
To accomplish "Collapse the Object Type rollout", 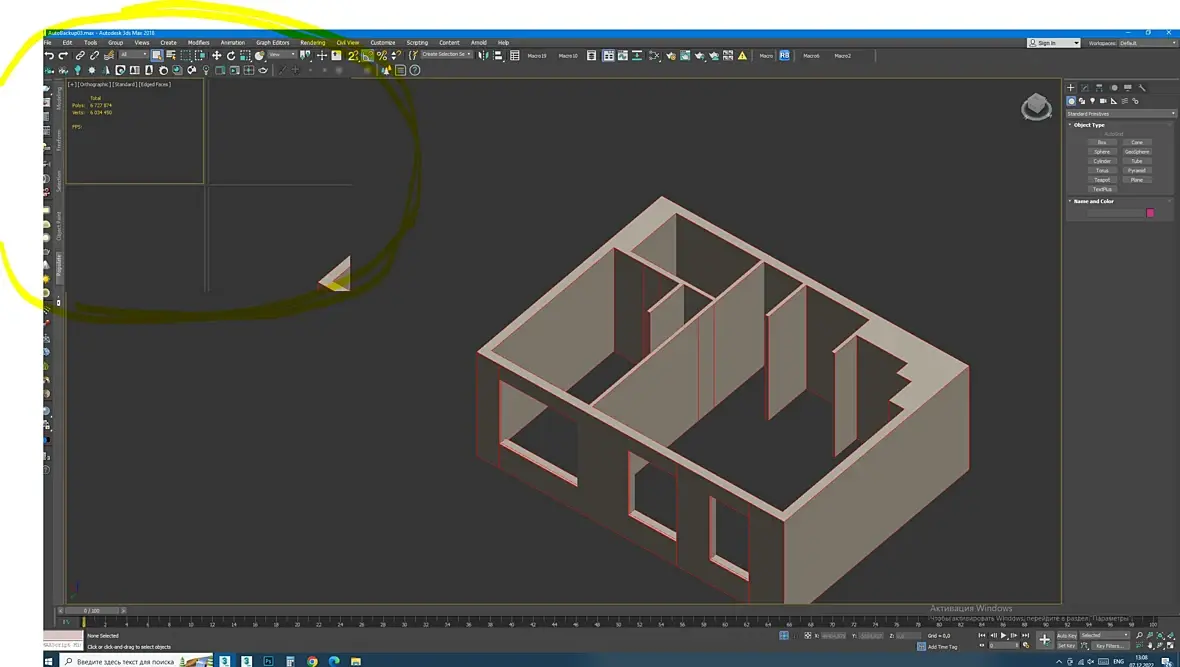I will coord(1089,125).
